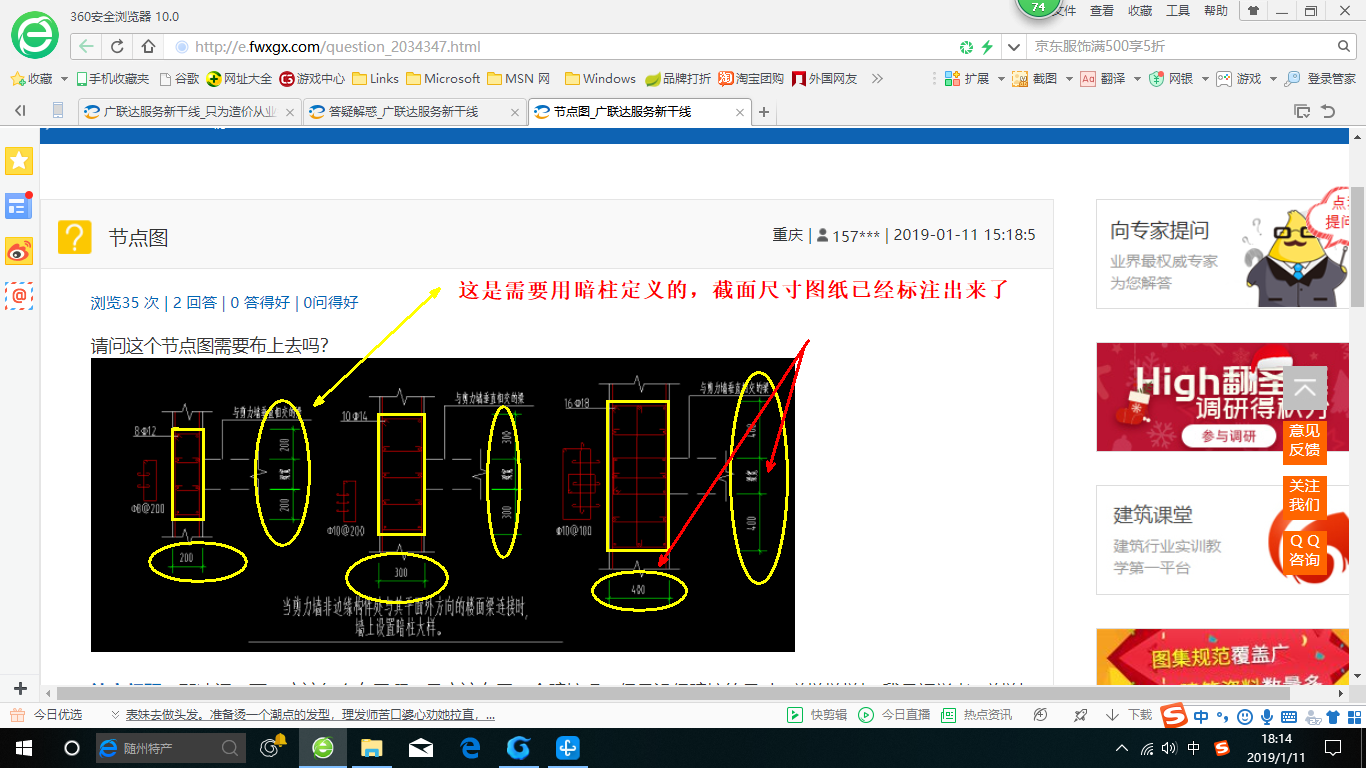
Task: Toggle the Sogou 中 Chinese input mode
Action: coord(1200,716)
